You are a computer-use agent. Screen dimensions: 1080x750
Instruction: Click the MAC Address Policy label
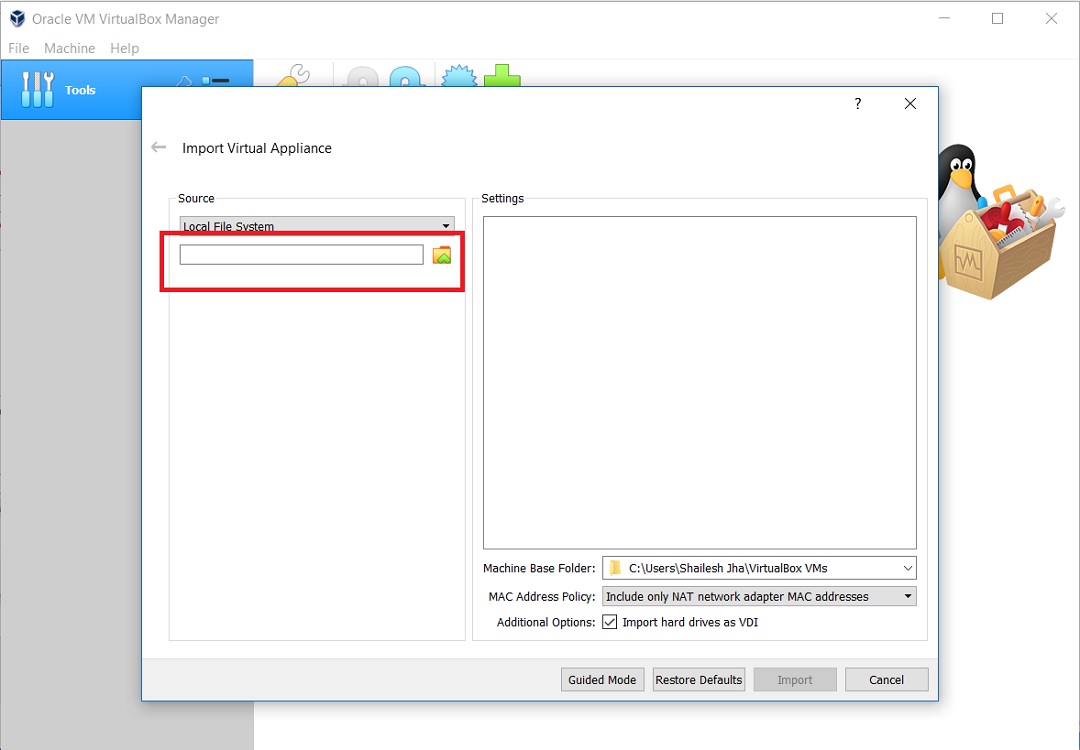pos(542,596)
